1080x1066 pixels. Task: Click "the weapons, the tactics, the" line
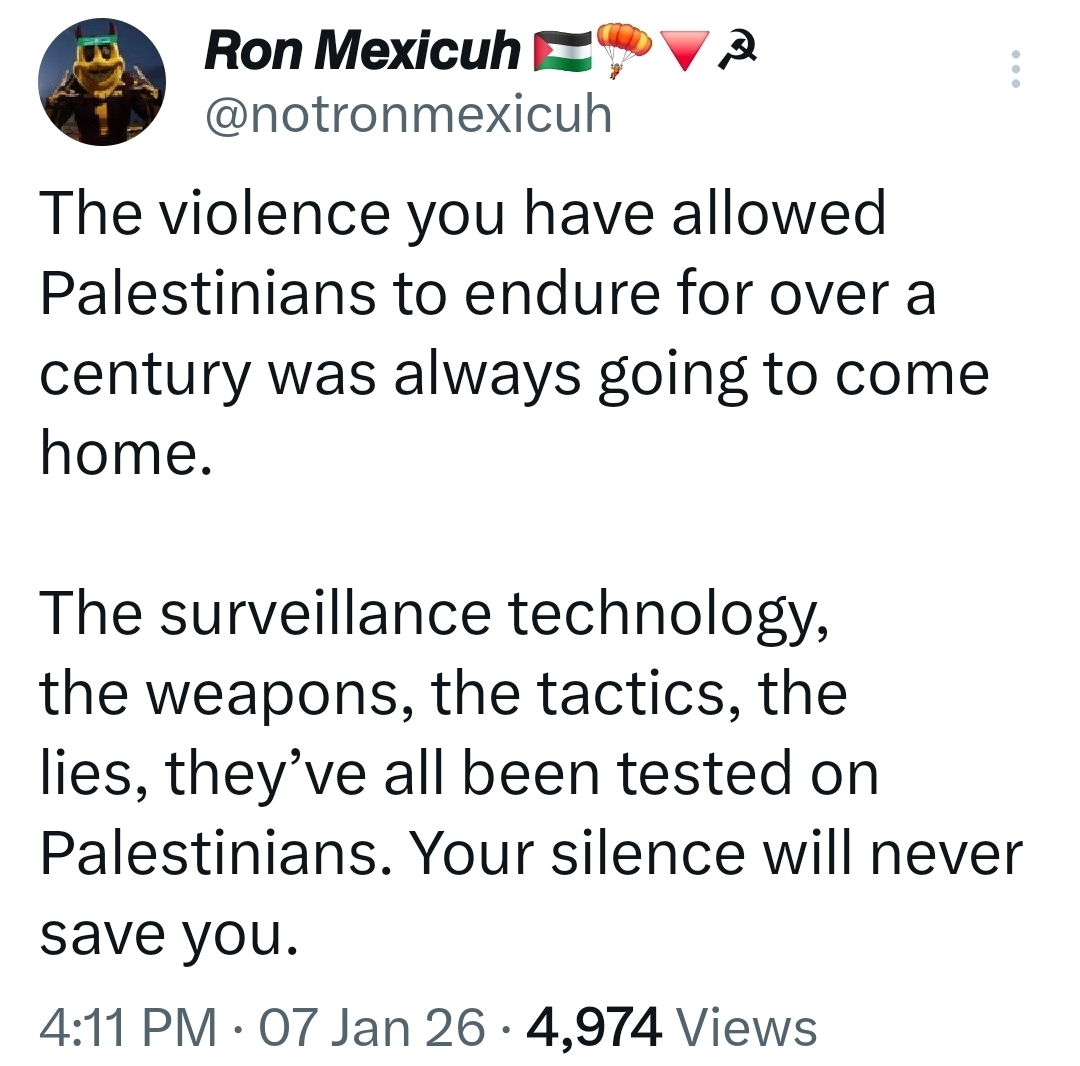[x=443, y=694]
